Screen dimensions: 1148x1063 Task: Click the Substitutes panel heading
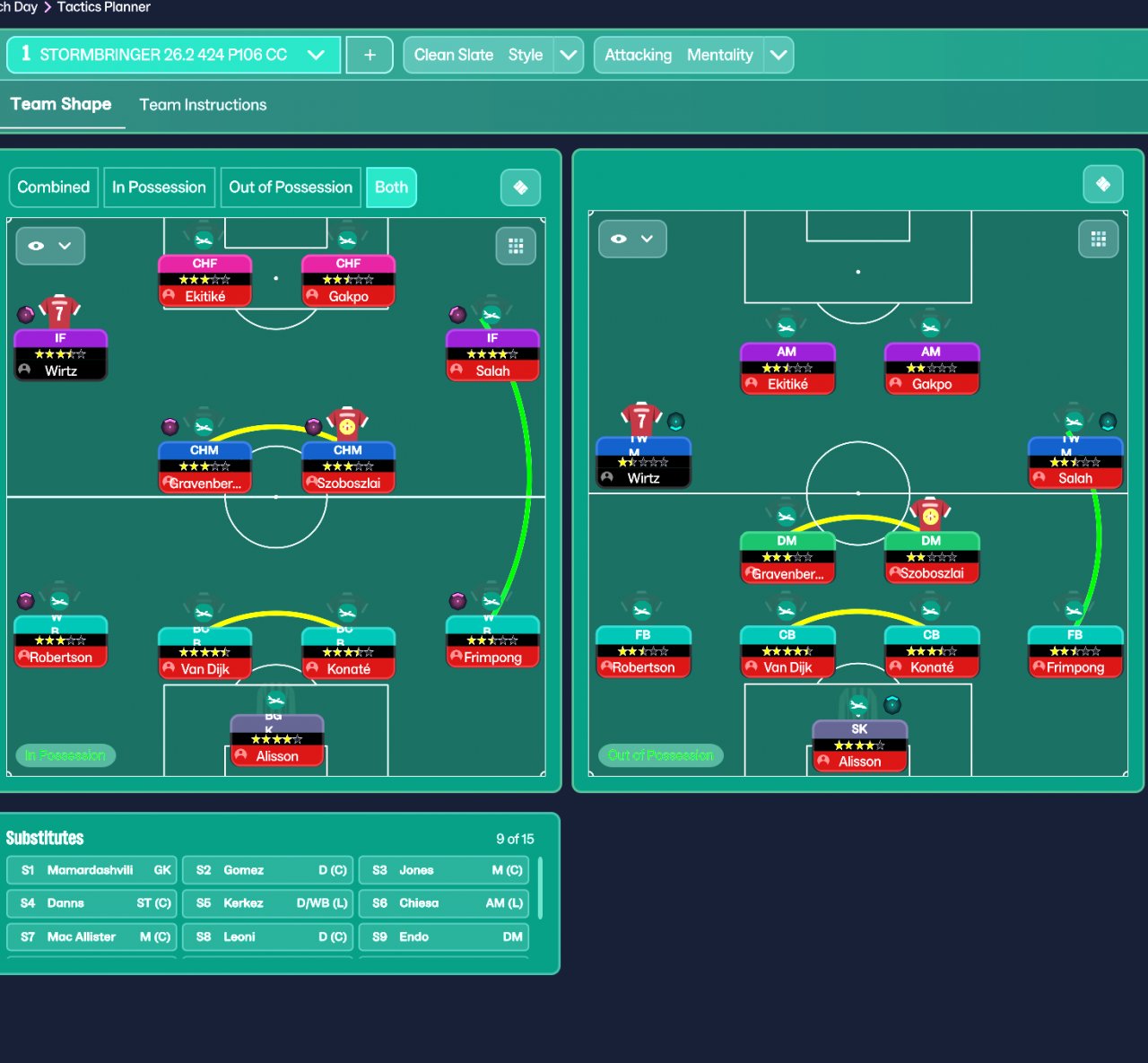pos(45,838)
